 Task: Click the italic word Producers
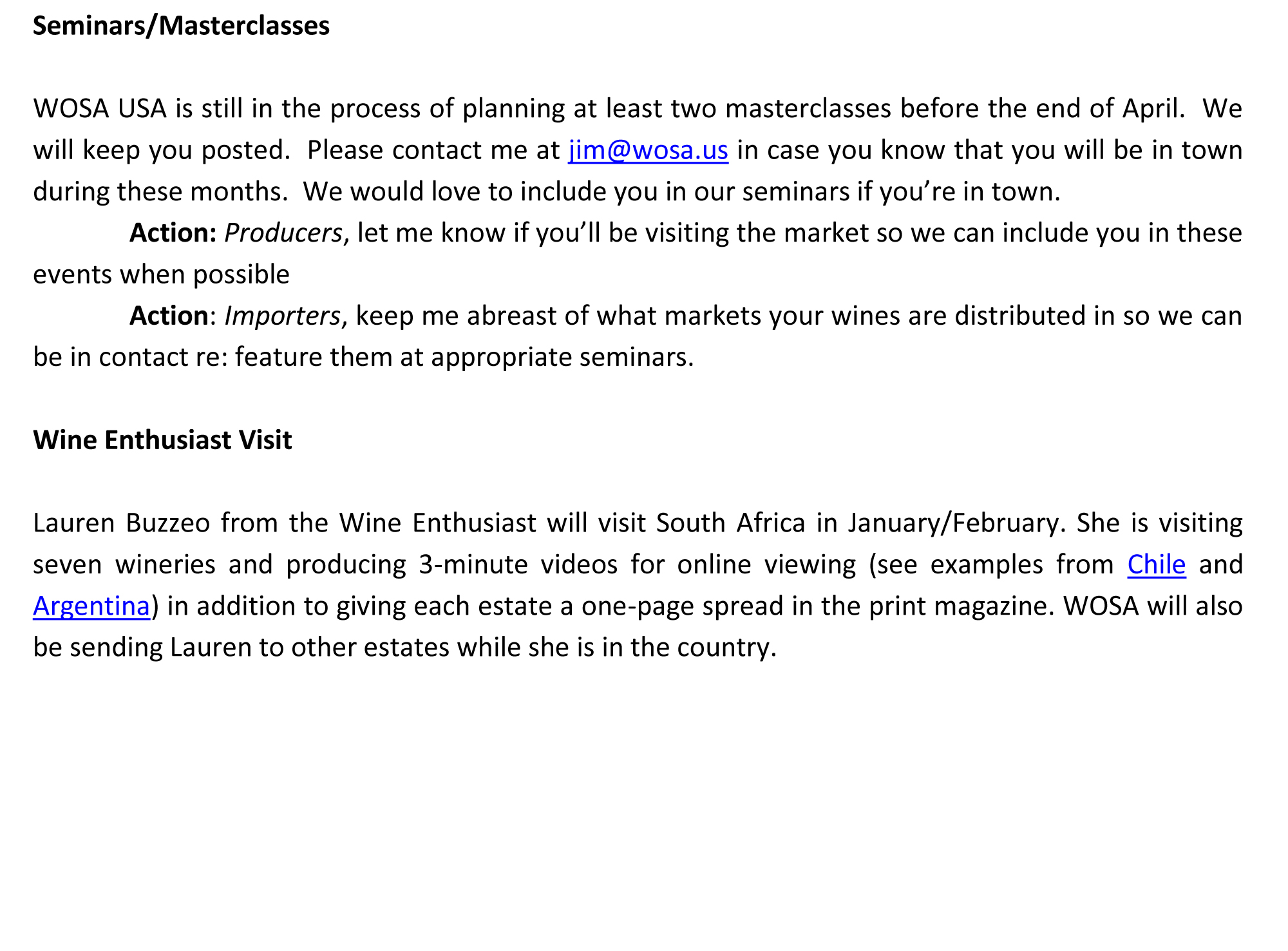coord(283,233)
